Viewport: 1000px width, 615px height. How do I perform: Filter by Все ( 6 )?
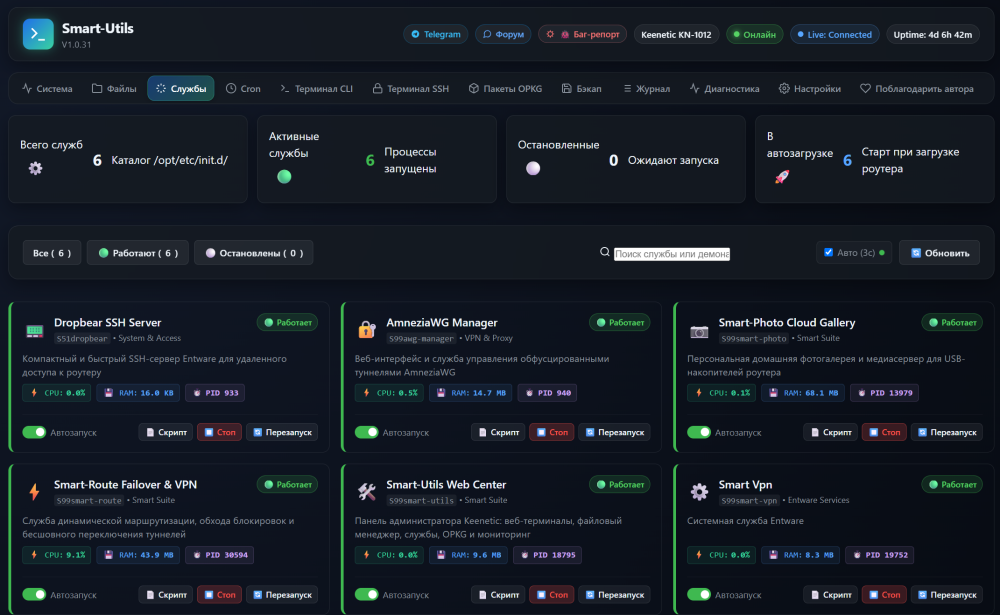52,253
